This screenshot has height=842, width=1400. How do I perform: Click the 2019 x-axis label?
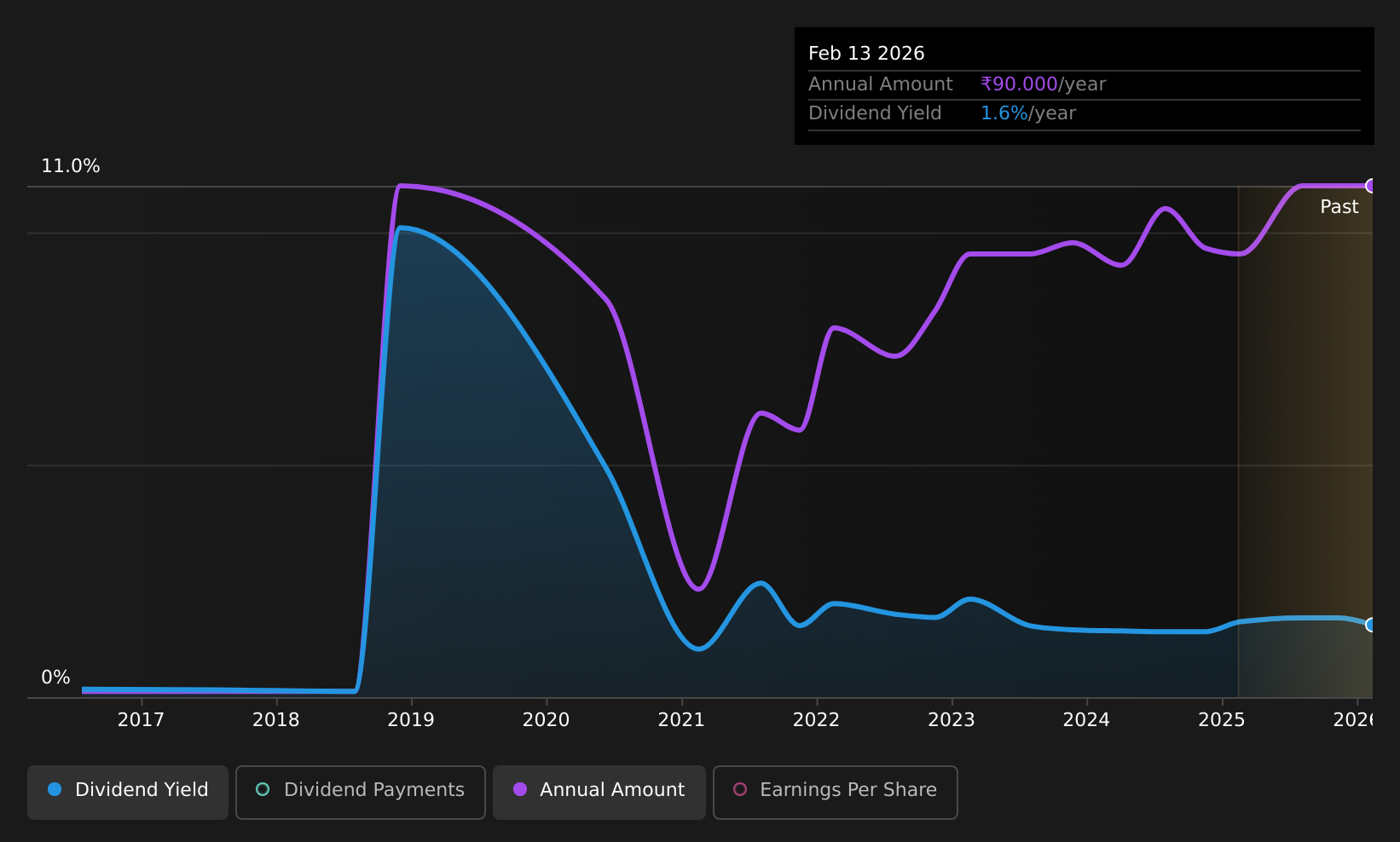click(x=411, y=720)
